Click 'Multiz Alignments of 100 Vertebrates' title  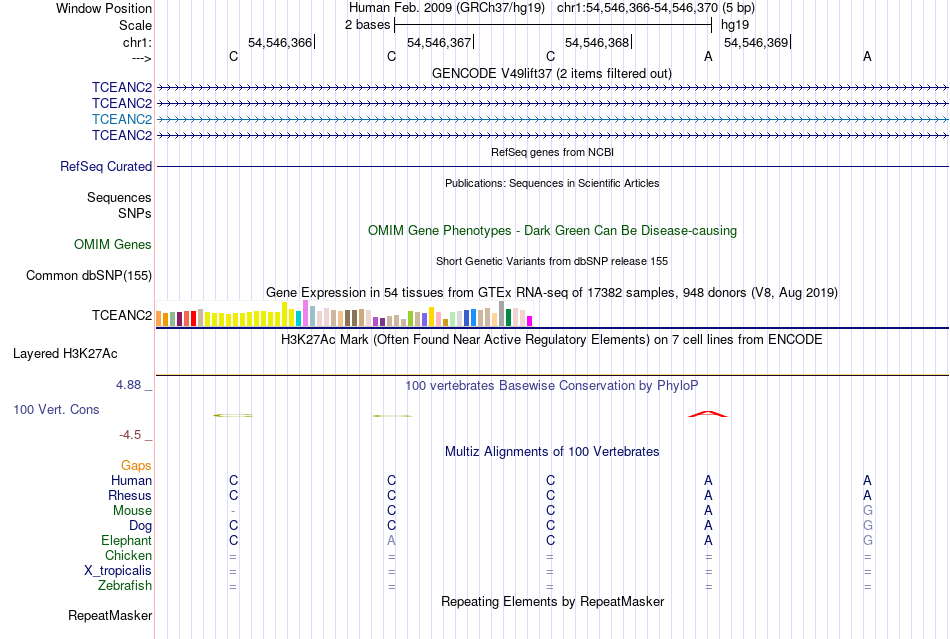click(x=552, y=452)
